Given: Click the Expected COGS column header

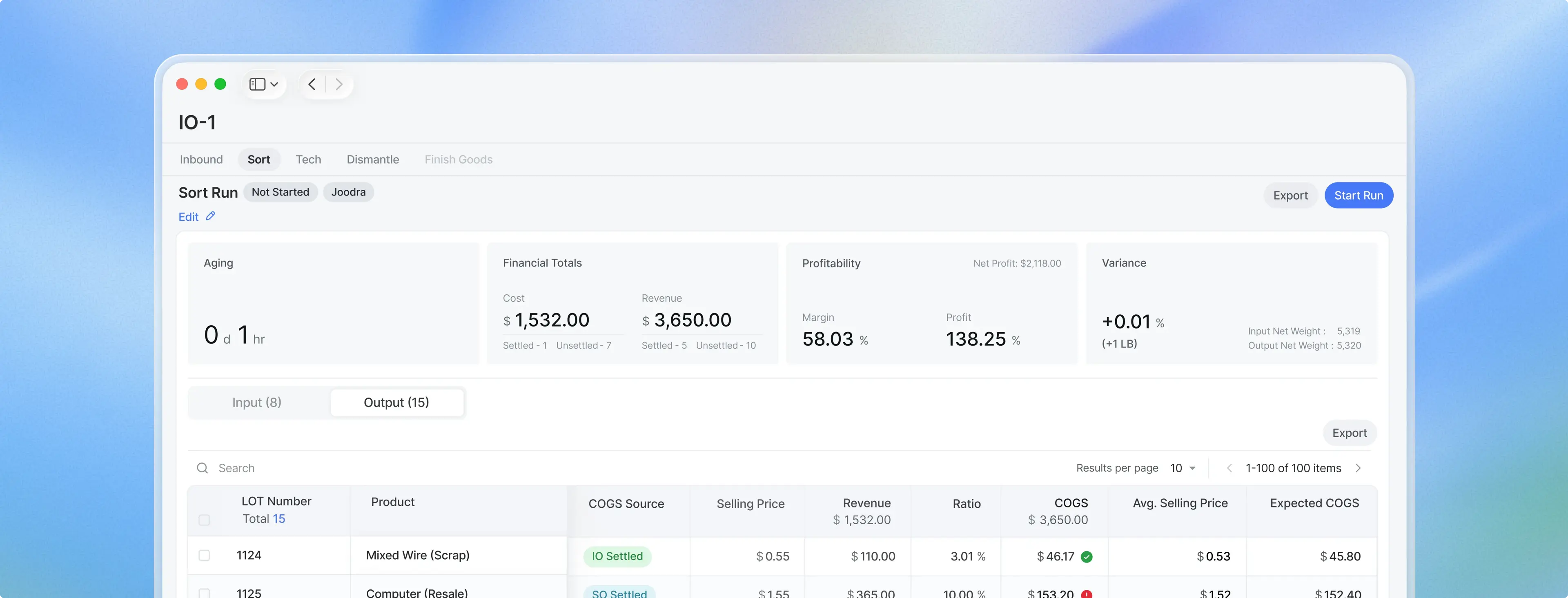Looking at the screenshot, I should coord(1315,503).
